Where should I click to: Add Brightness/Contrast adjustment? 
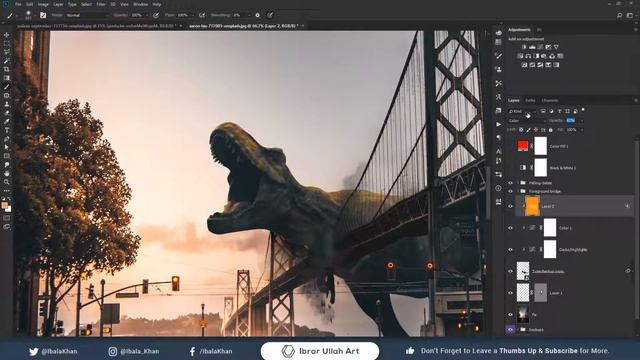[x=524, y=47]
